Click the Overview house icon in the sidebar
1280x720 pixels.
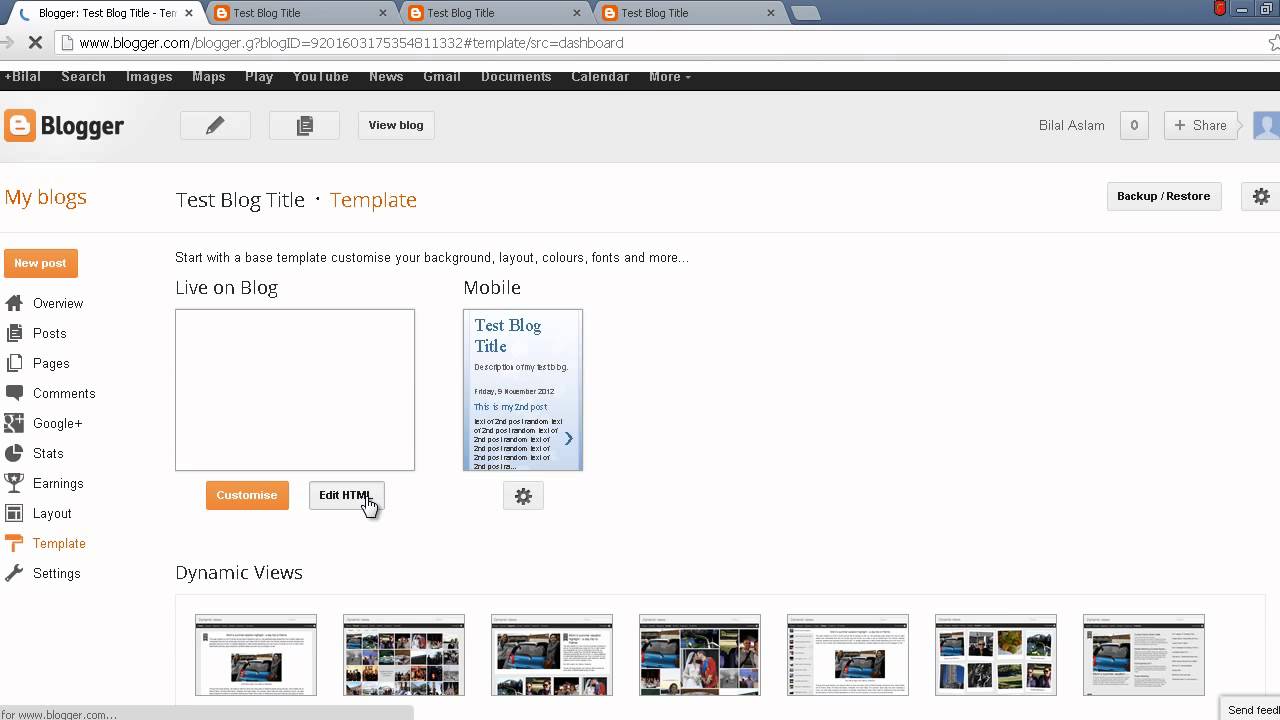click(14, 303)
